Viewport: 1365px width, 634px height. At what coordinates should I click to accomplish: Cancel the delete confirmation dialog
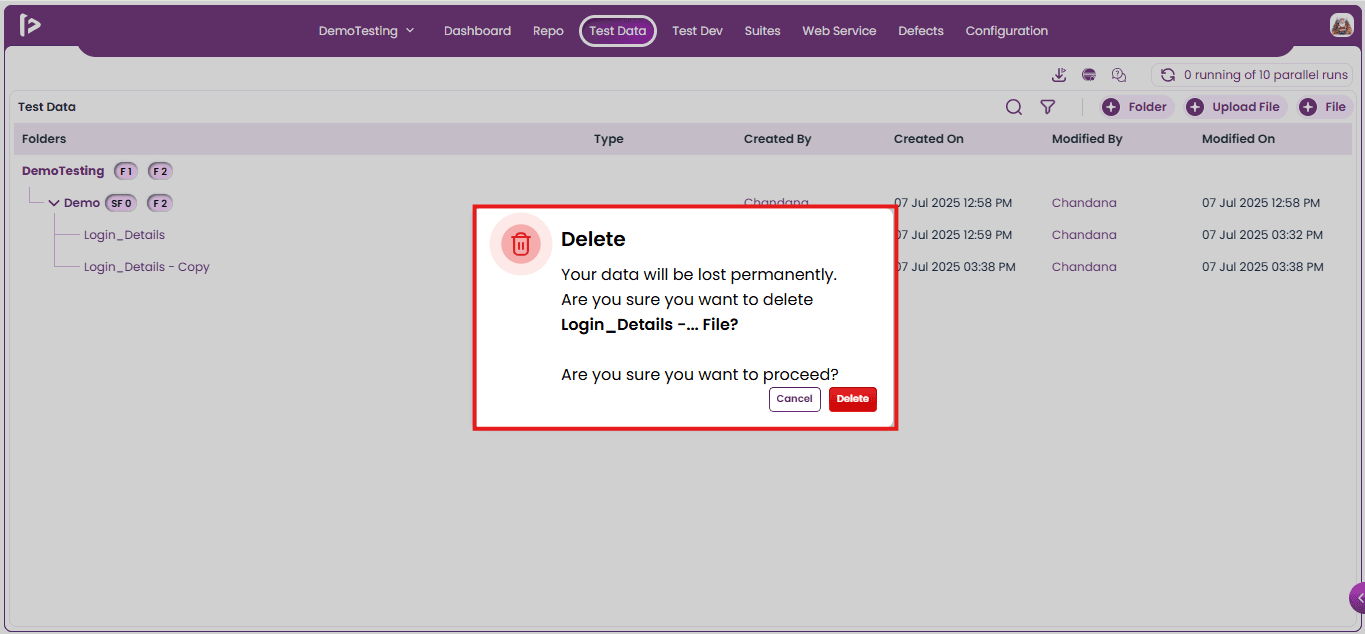click(x=795, y=399)
